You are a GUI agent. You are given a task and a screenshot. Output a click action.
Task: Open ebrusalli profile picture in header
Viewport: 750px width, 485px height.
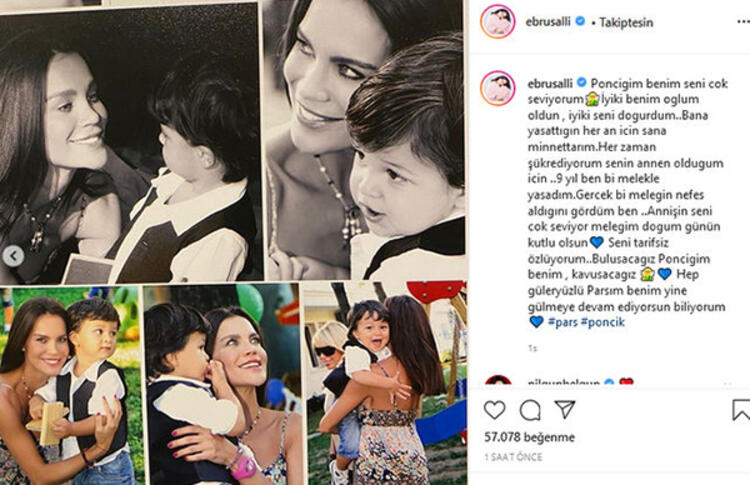[497, 22]
